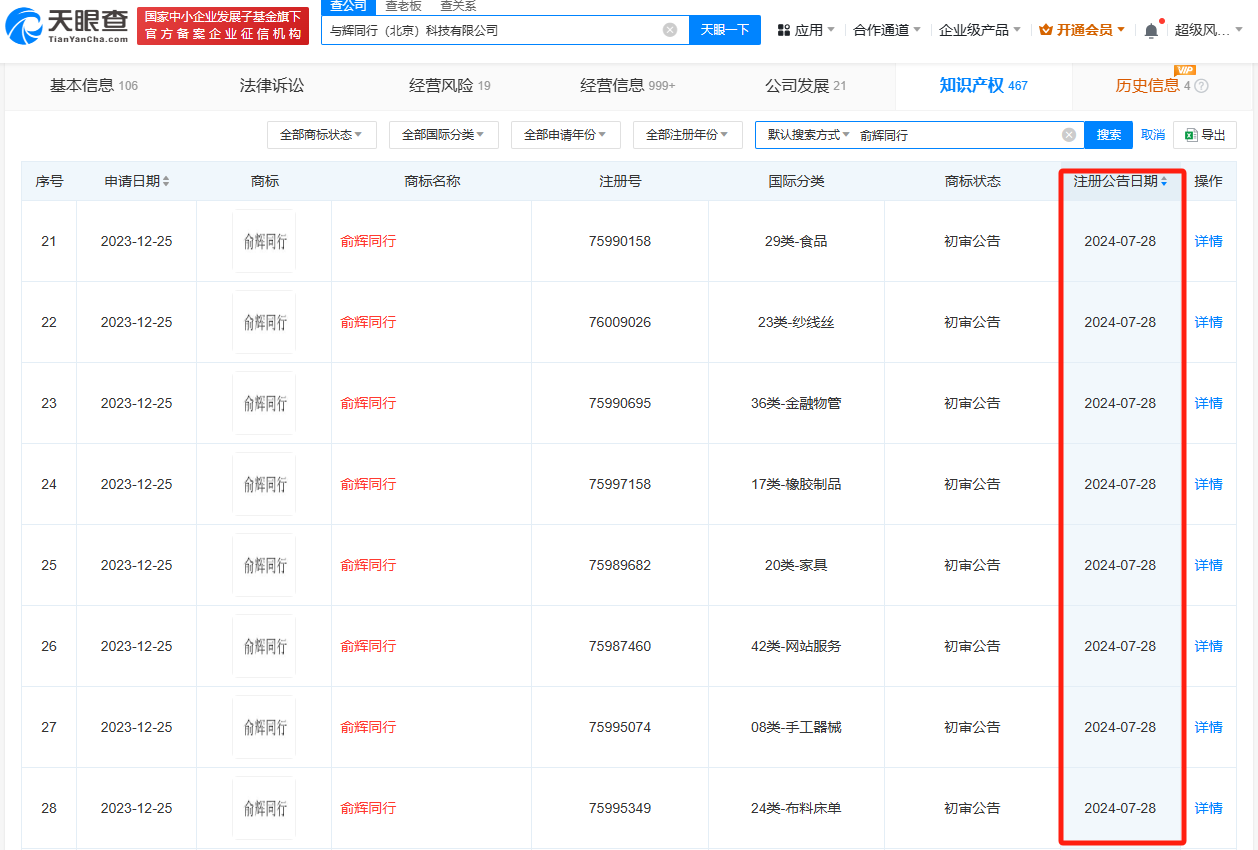Clear the company search box with the x icon
The image size is (1258, 850).
669,30
